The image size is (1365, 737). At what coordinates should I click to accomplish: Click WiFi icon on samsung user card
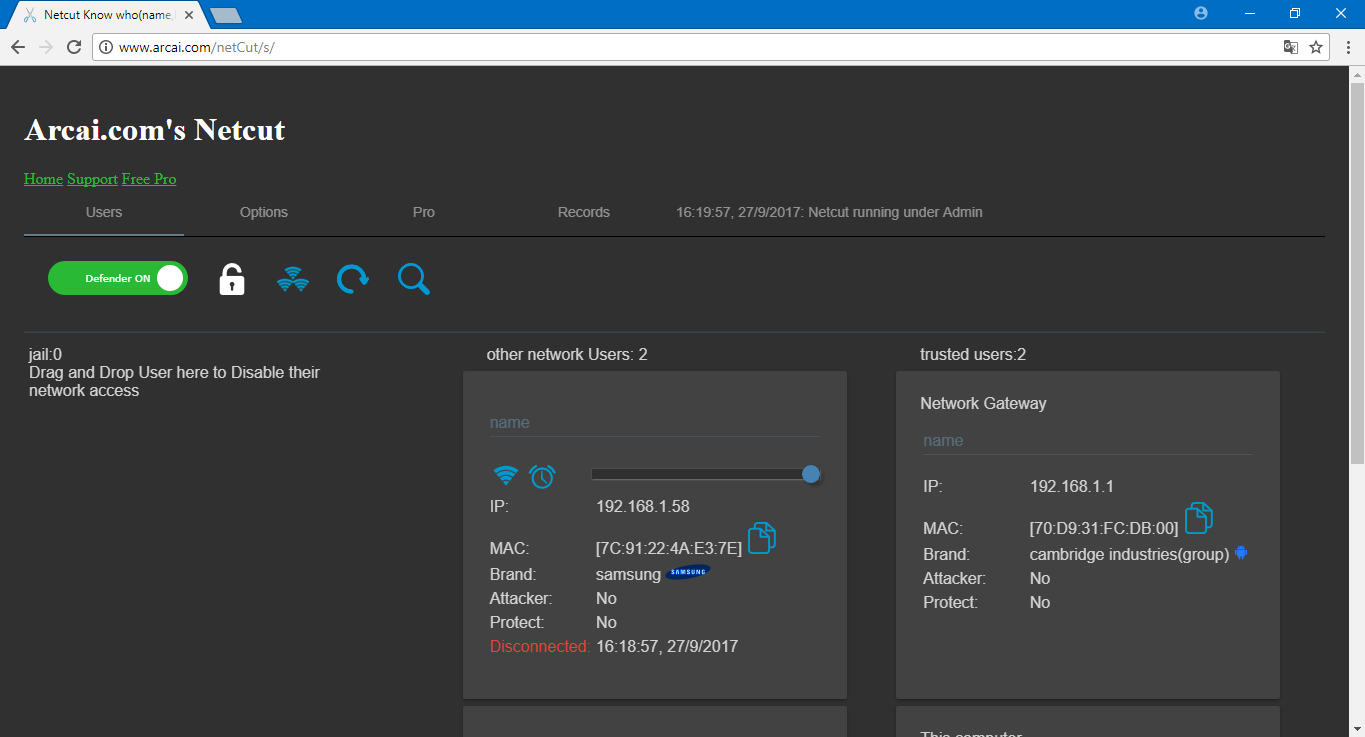point(506,475)
